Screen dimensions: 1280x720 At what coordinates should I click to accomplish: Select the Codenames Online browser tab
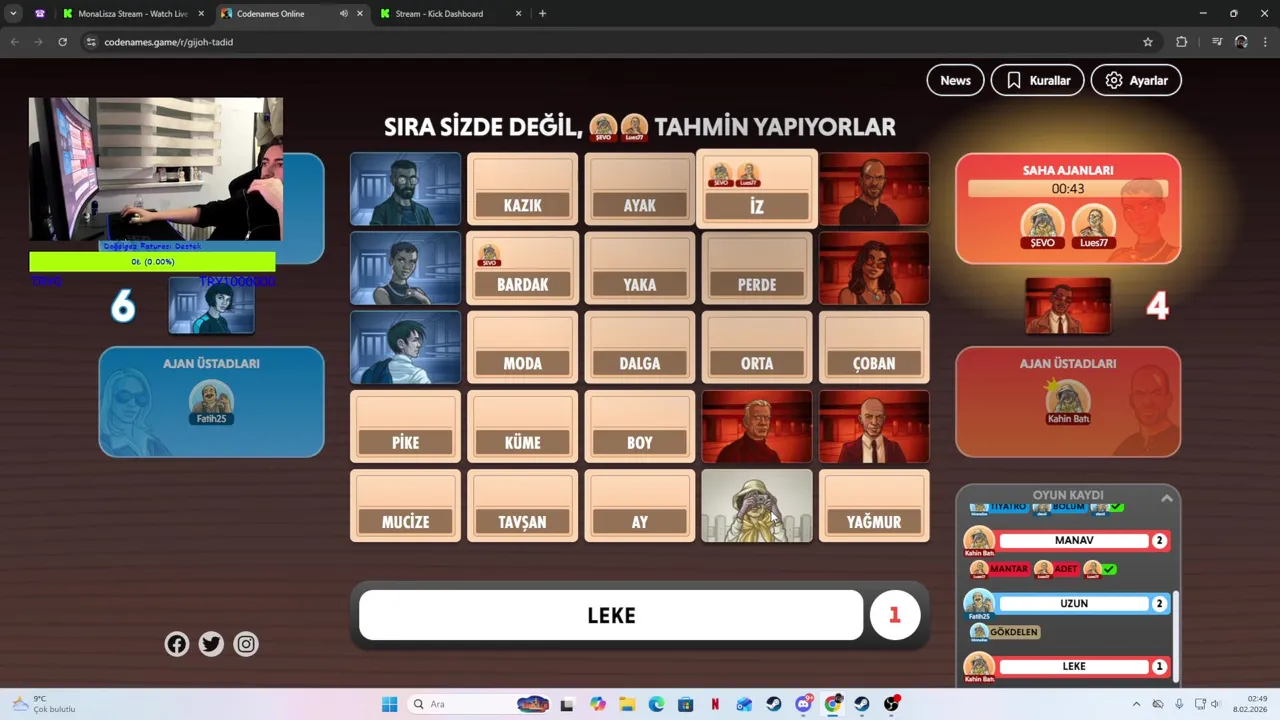(278, 14)
